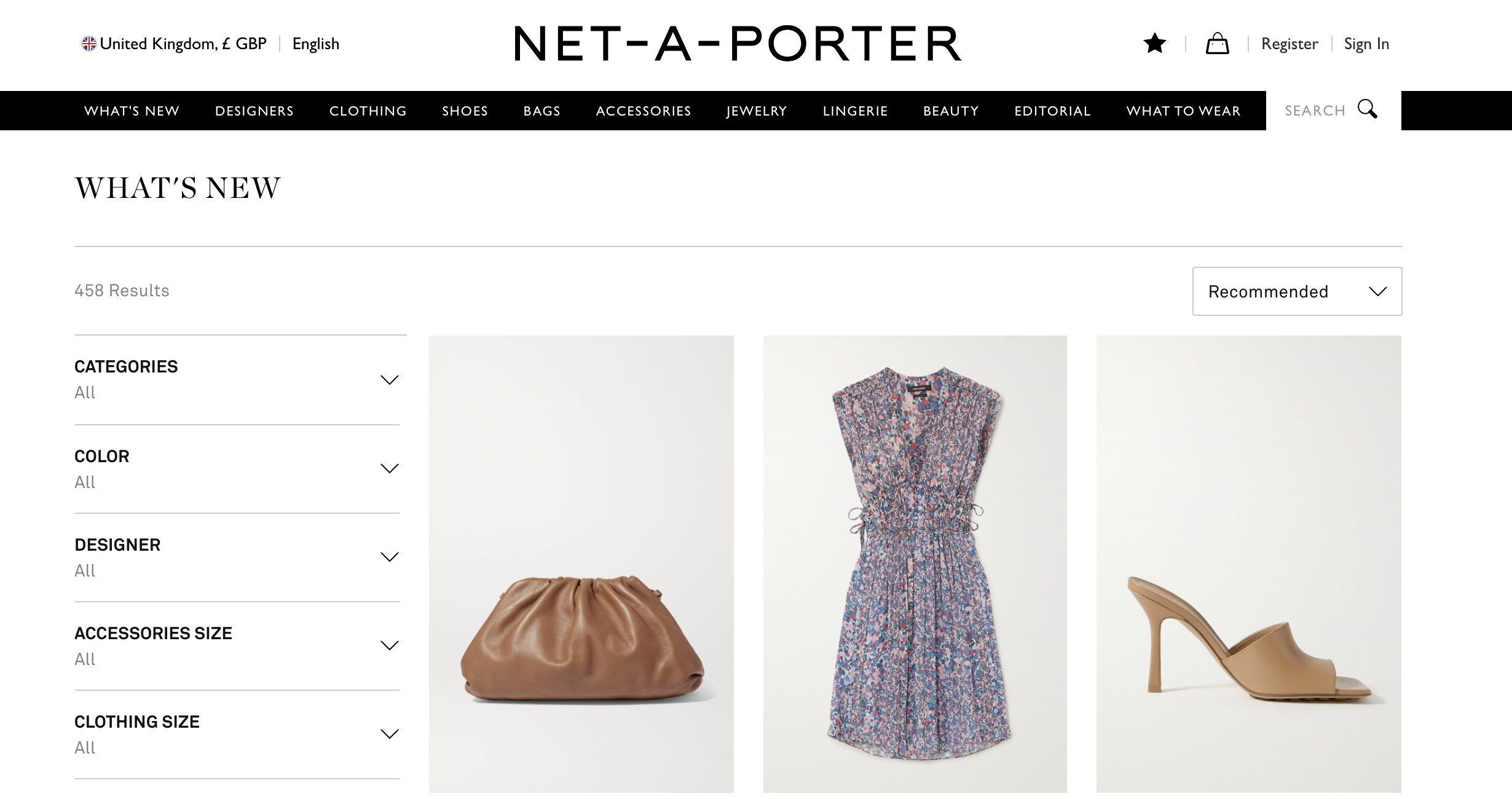
Task: Click the Register link
Action: tap(1290, 44)
